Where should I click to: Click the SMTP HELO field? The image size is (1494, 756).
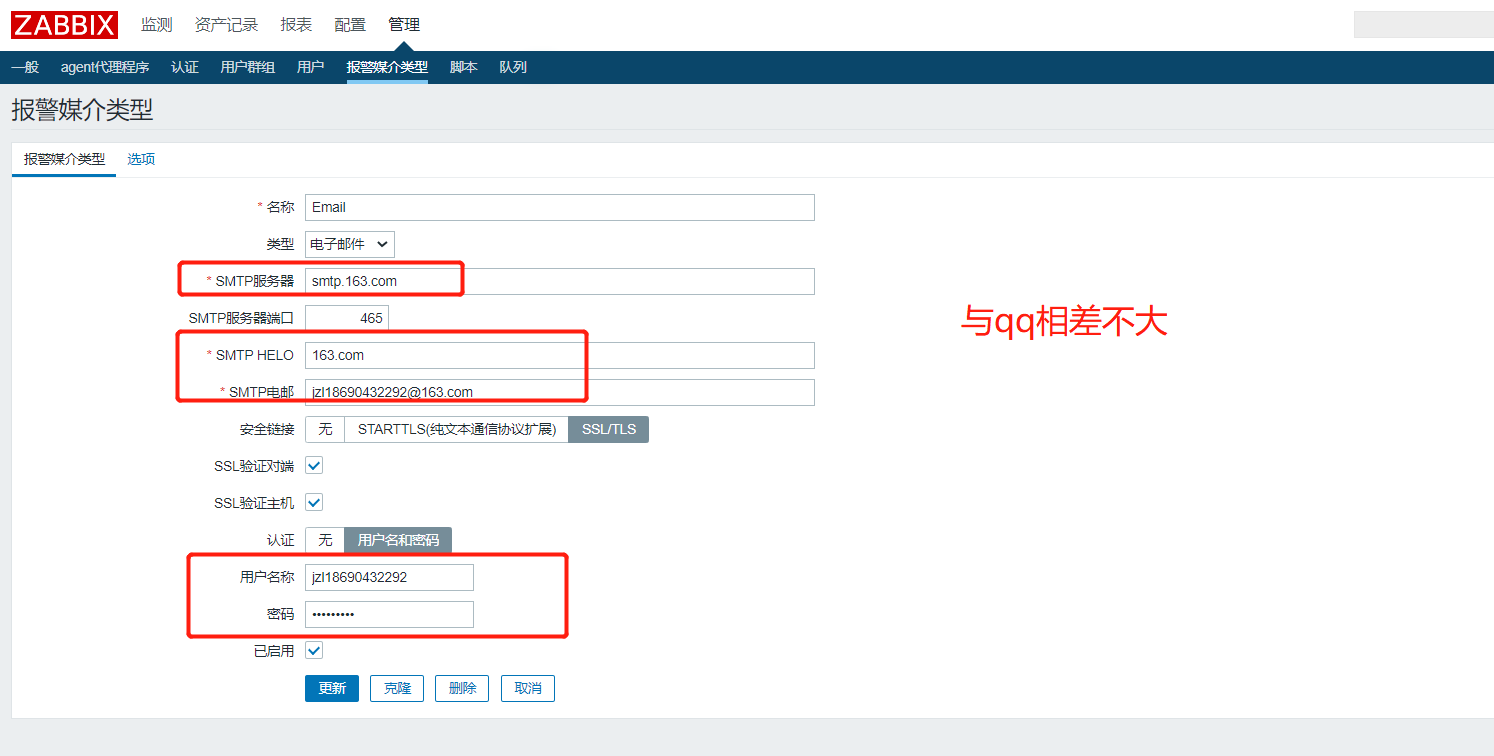(x=560, y=355)
